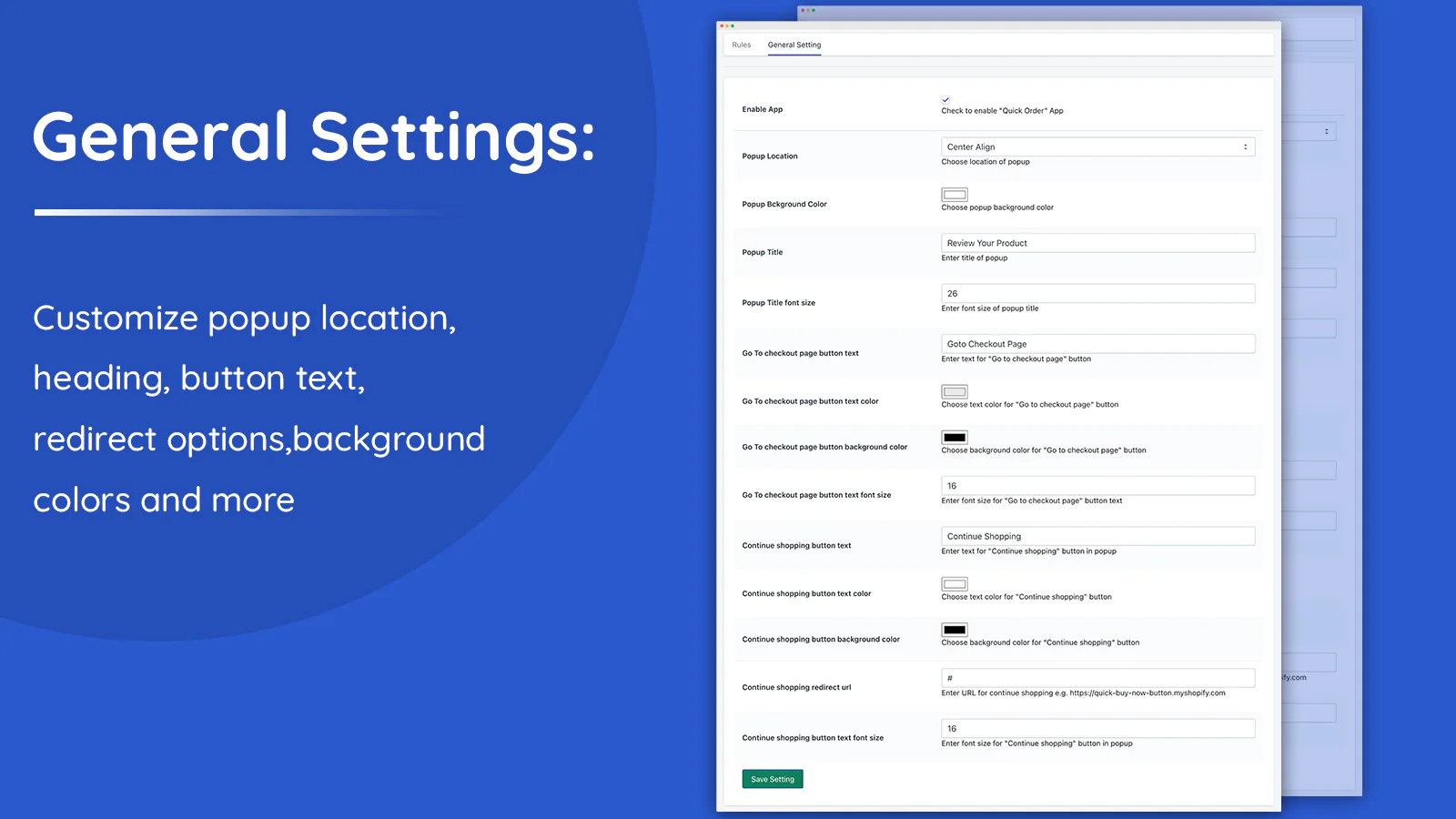Edit the Continue Shopping button text field
Screen dimensions: 1456x819
1097,537
